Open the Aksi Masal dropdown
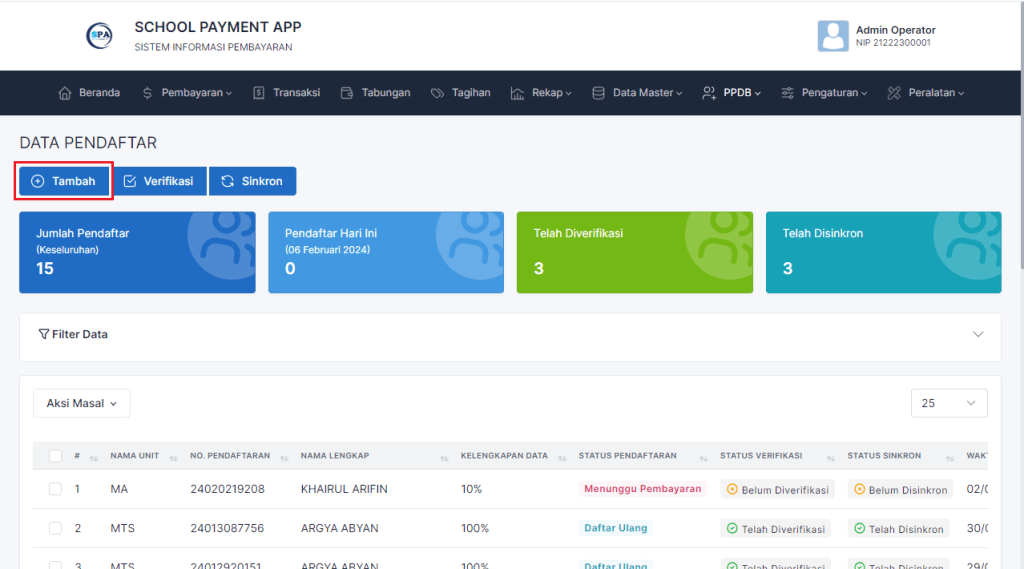The height and width of the screenshot is (569, 1024). 81,403
